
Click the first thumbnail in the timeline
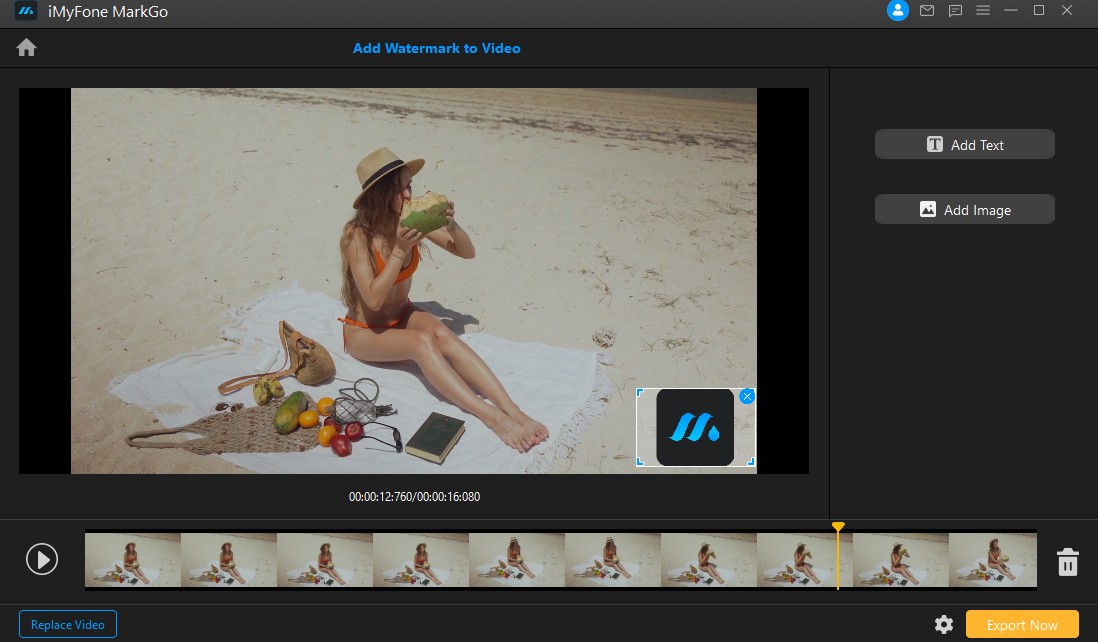coord(133,559)
